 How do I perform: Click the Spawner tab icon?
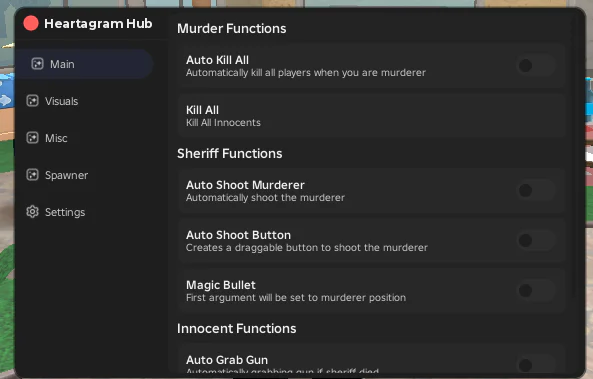click(33, 175)
